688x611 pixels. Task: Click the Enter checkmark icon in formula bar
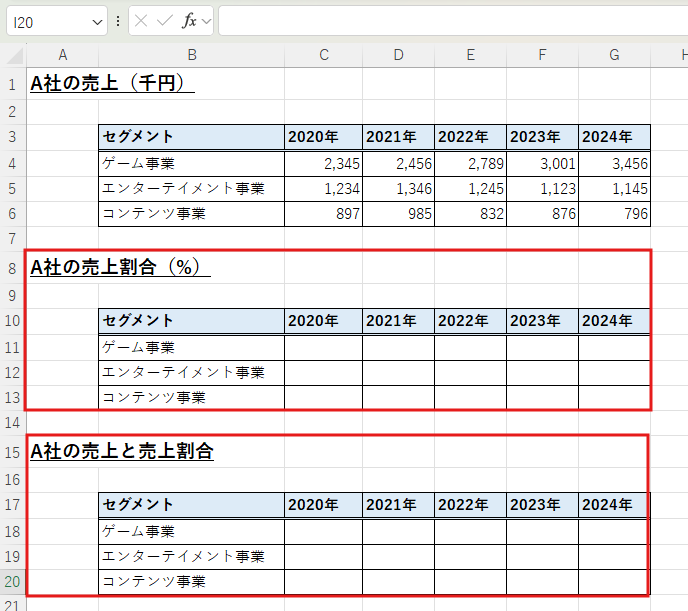tap(165, 21)
